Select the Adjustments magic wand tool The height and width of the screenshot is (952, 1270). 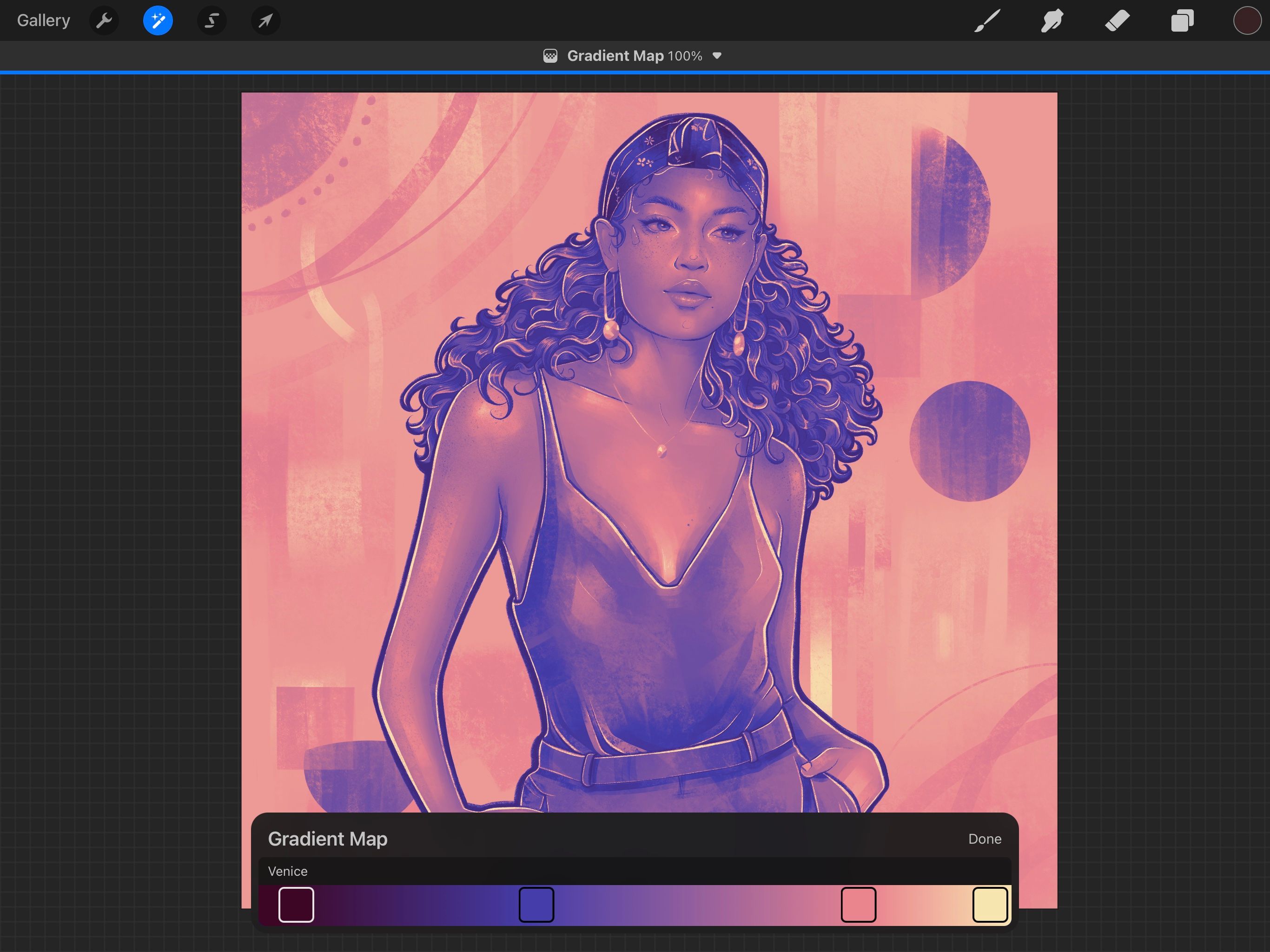[157, 20]
